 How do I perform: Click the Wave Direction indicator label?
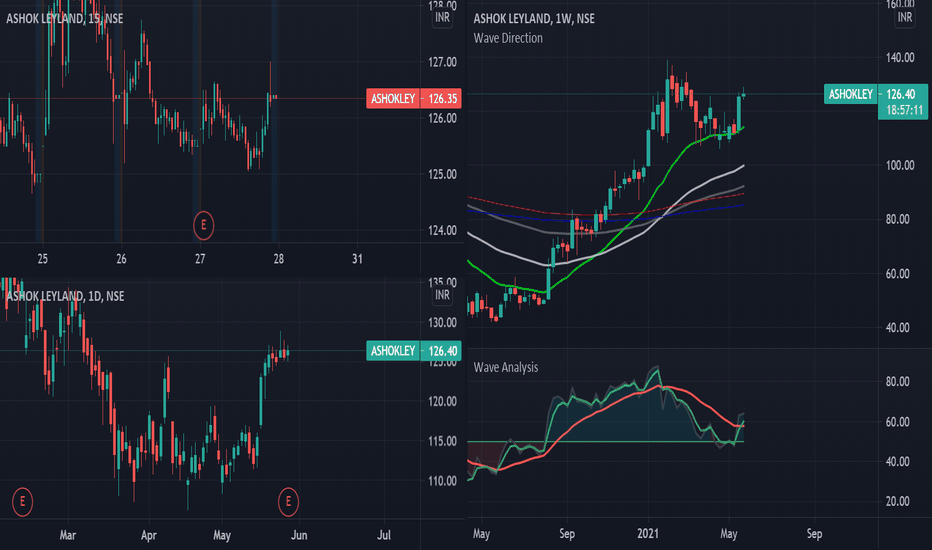(508, 38)
